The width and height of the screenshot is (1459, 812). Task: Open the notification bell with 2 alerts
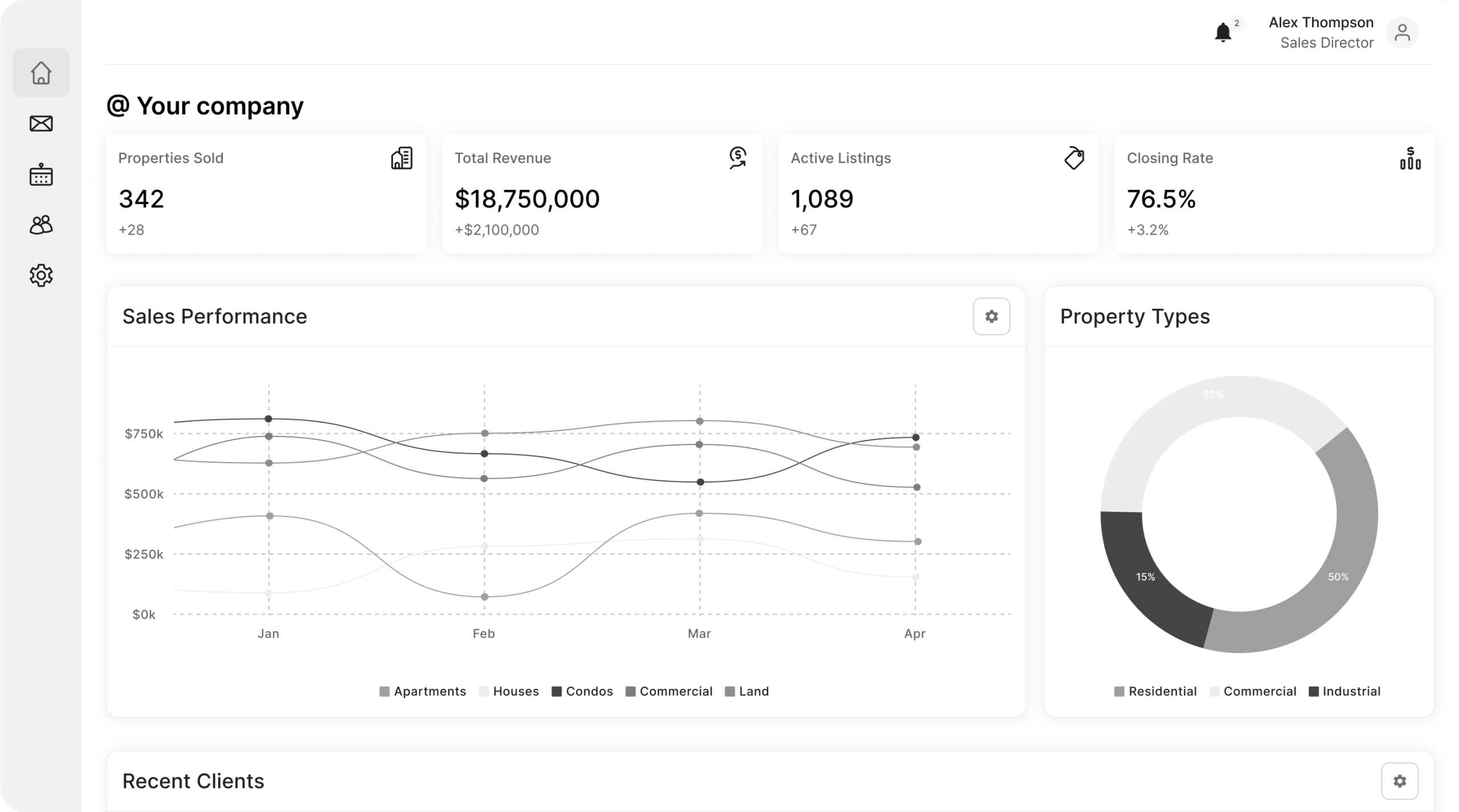[1223, 32]
